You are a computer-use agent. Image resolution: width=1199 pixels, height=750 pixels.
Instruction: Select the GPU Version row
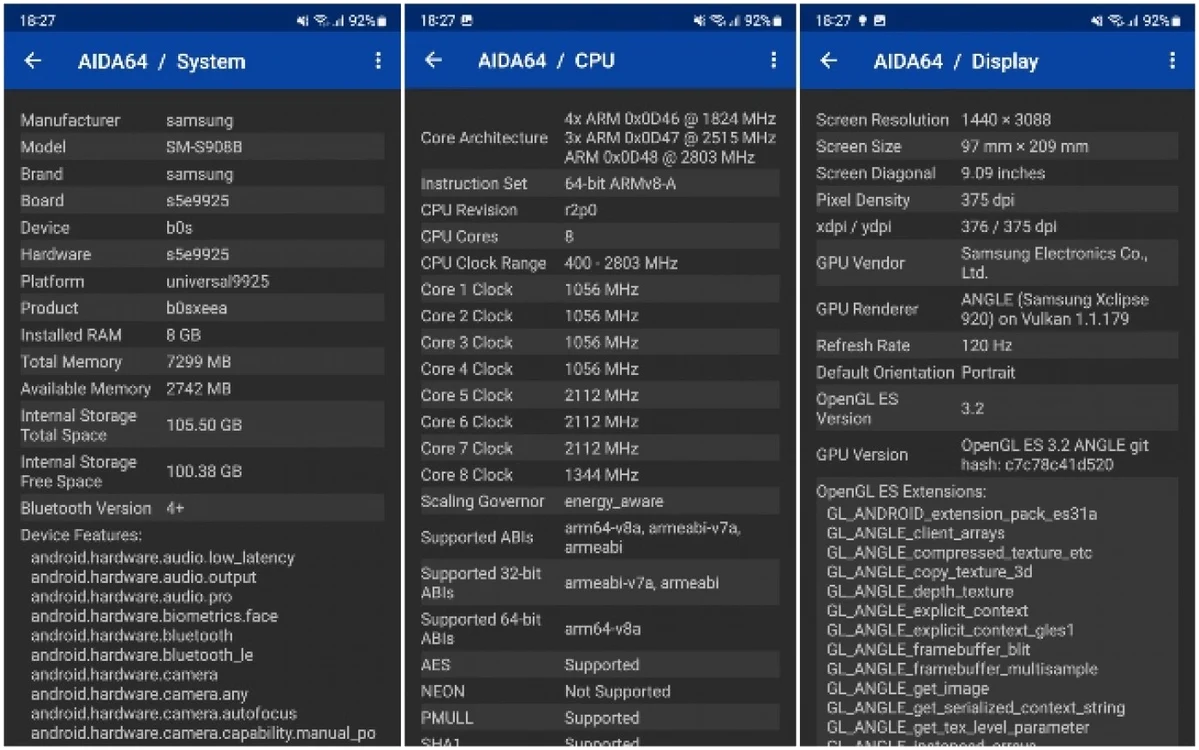tap(996, 455)
